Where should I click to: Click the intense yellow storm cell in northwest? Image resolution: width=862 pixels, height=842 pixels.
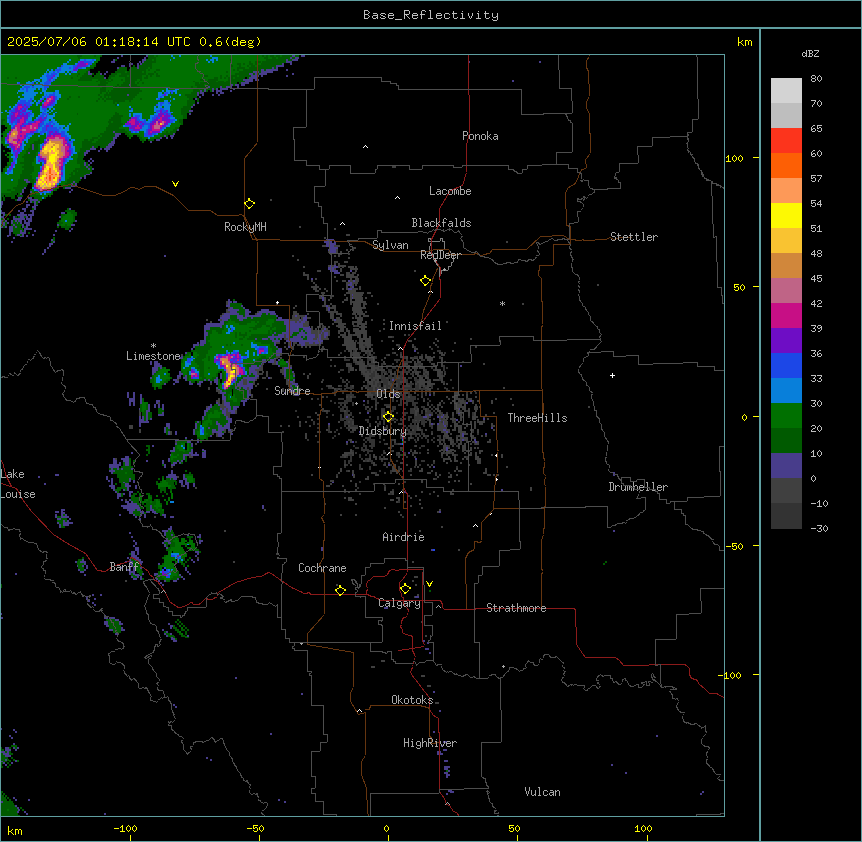tap(51, 164)
